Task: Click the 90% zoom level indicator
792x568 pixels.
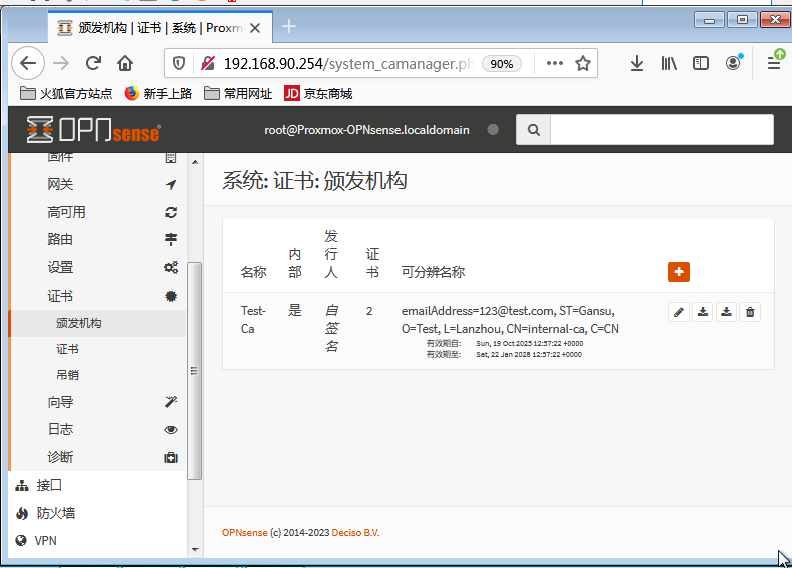Action: [501, 63]
